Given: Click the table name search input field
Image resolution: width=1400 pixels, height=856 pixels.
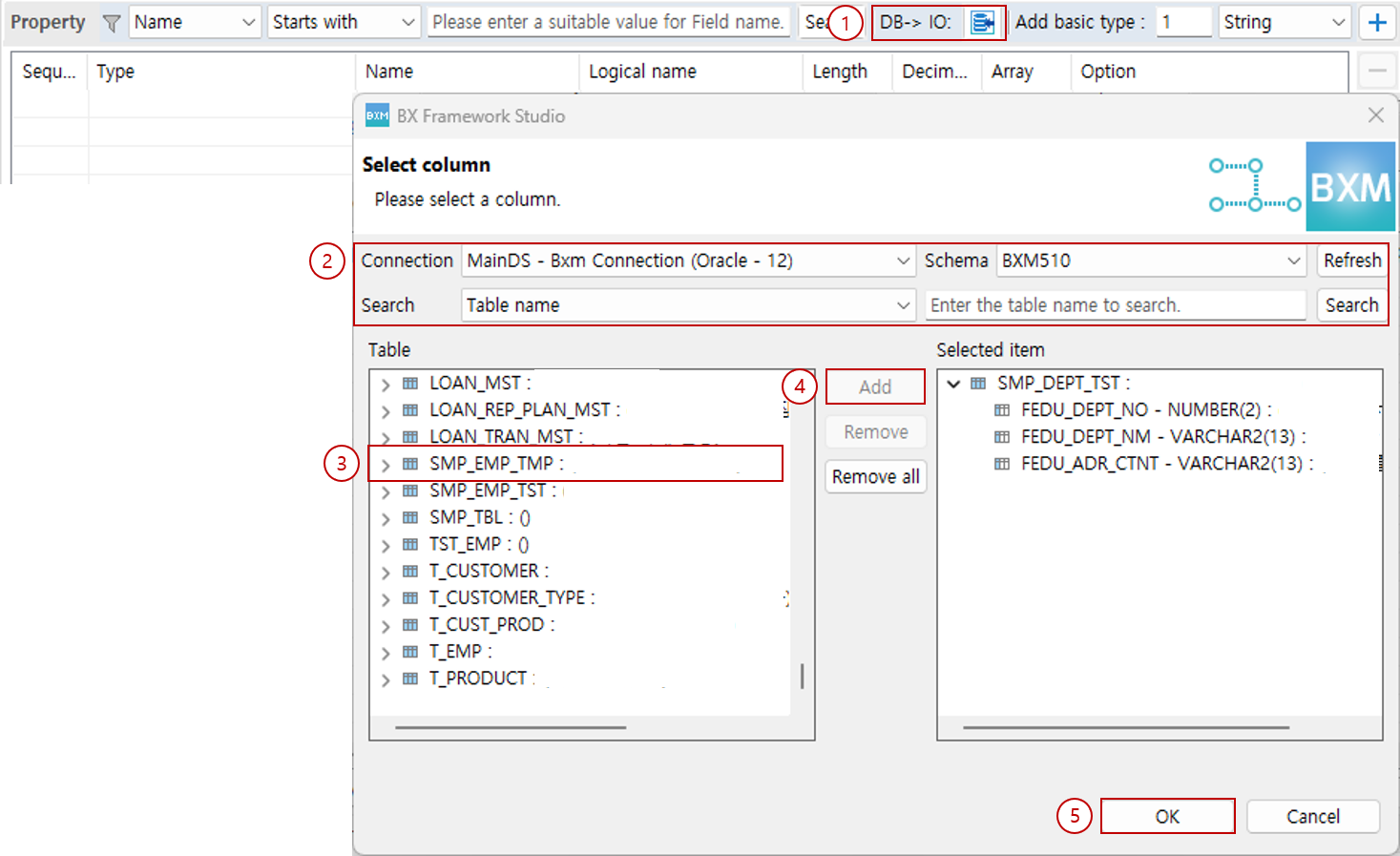Looking at the screenshot, I should pyautogui.click(x=1115, y=304).
